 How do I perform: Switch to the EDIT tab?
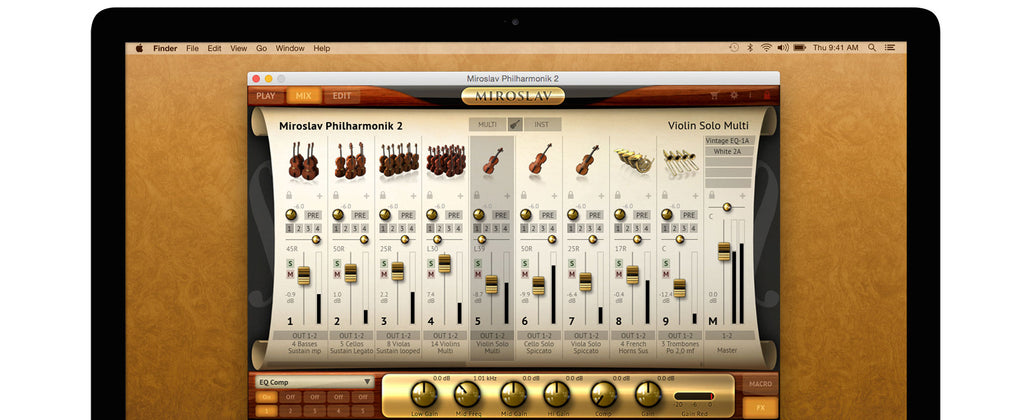click(x=342, y=96)
